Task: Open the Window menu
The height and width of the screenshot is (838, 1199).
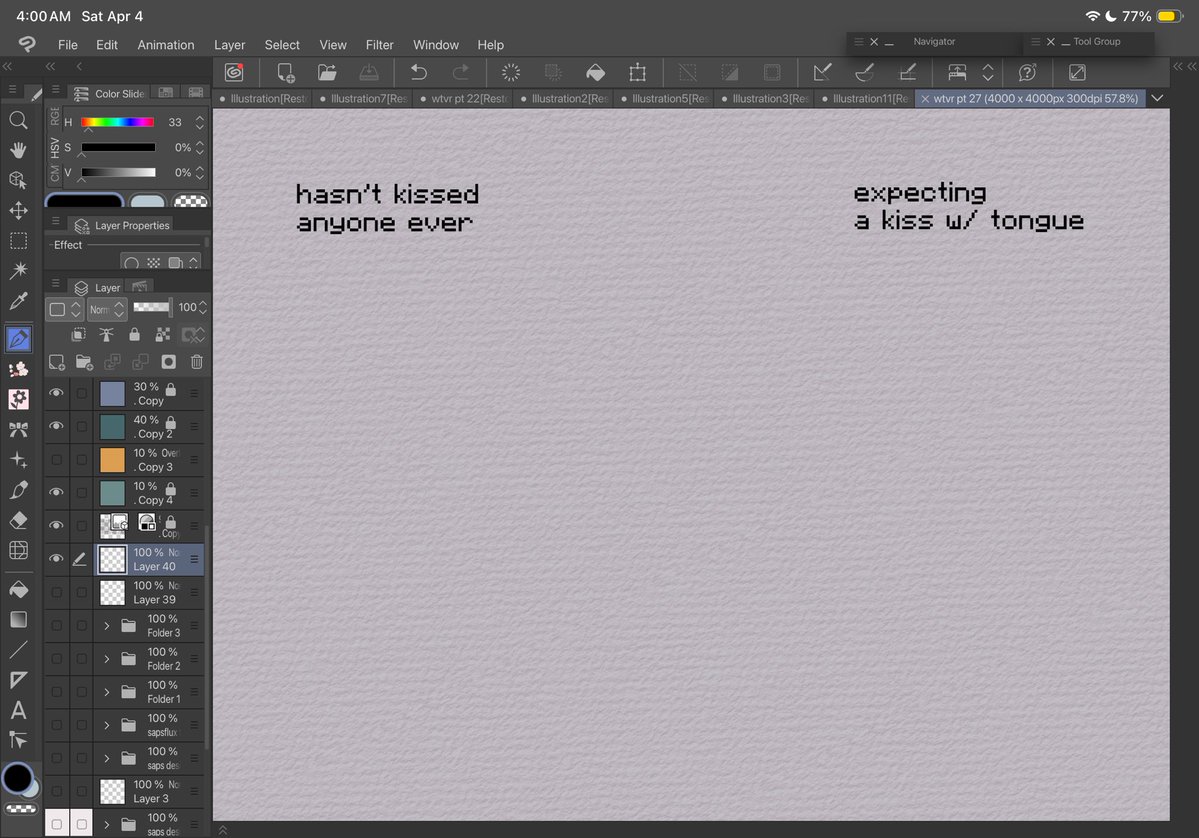Action: [436, 45]
